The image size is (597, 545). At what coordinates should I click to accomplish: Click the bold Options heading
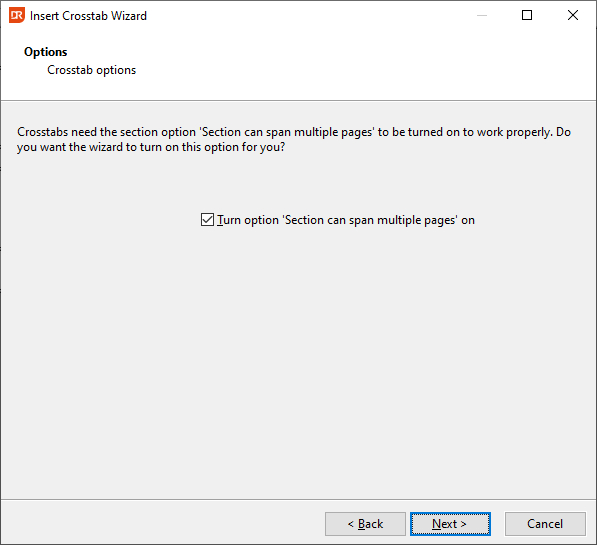pyautogui.click(x=46, y=52)
